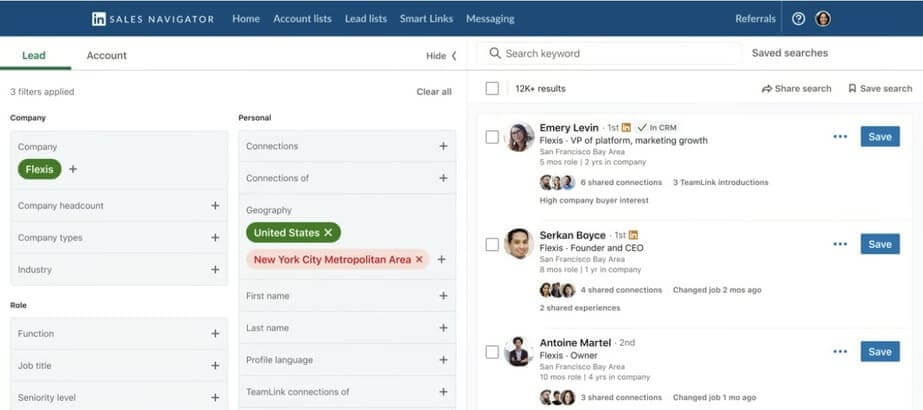923x410 pixels.
Task: Focus the Search keyword field
Action: 610,54
